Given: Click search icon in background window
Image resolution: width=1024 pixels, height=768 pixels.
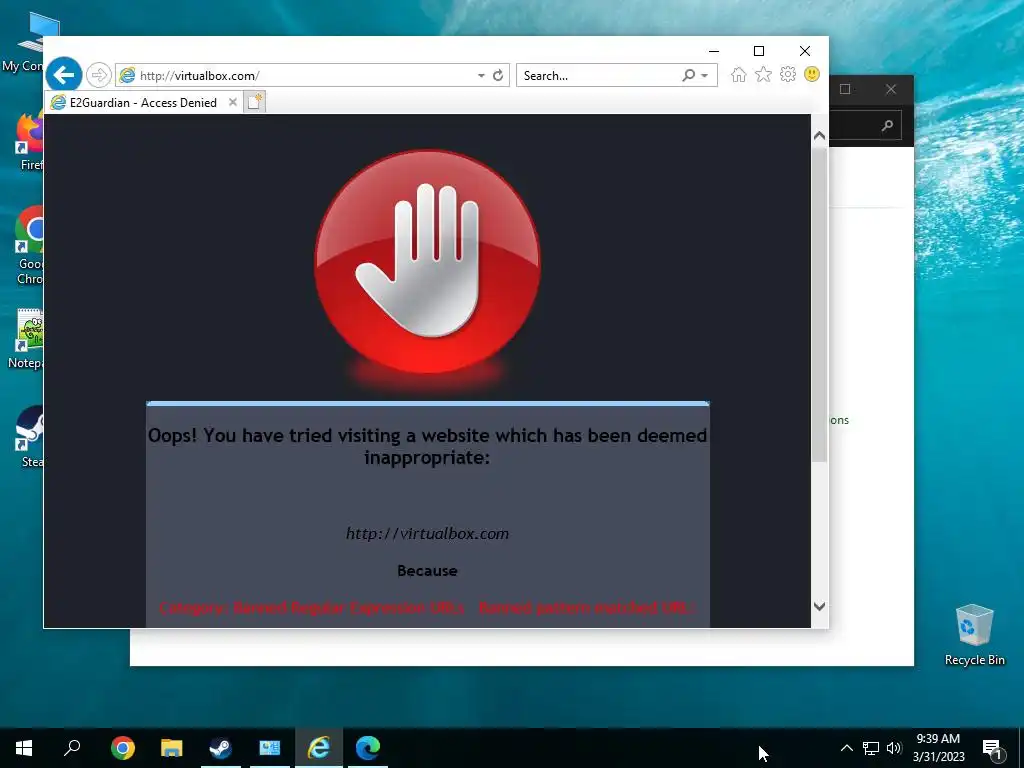Looking at the screenshot, I should pyautogui.click(x=887, y=125).
